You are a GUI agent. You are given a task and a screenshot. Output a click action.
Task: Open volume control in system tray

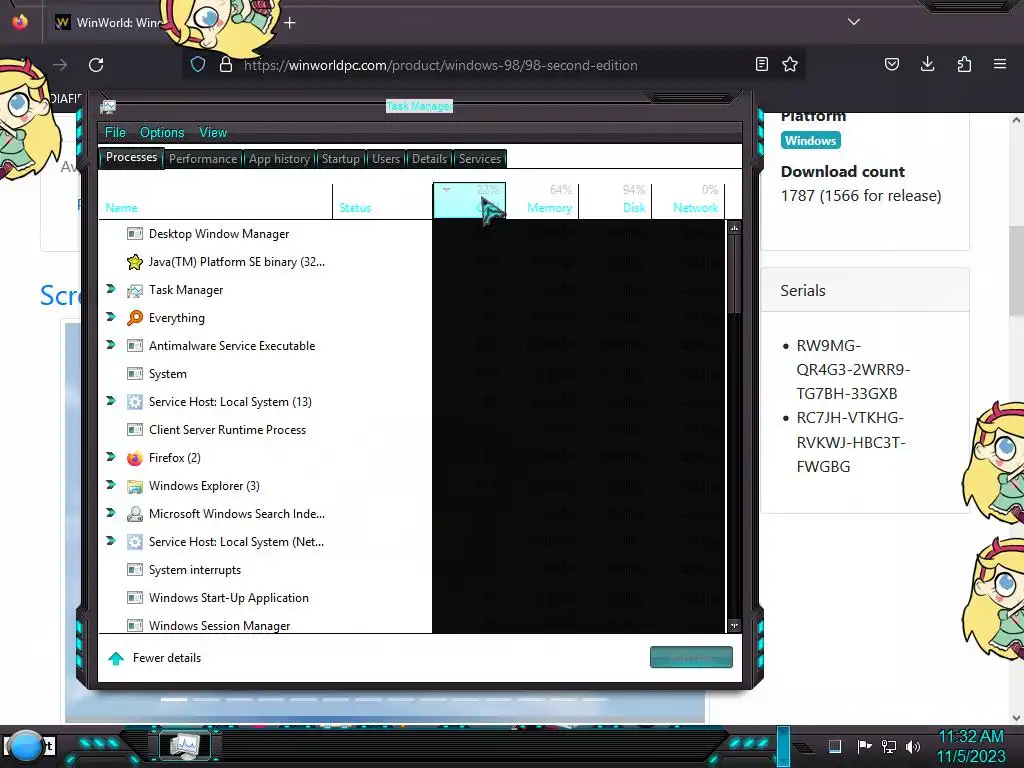(x=913, y=746)
